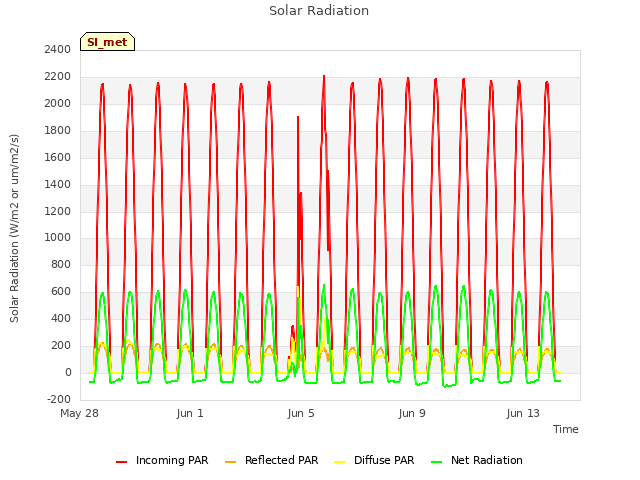This screenshot has height=480, width=640.
Task: Click the Solar Radiation chart title
Action: click(319, 11)
